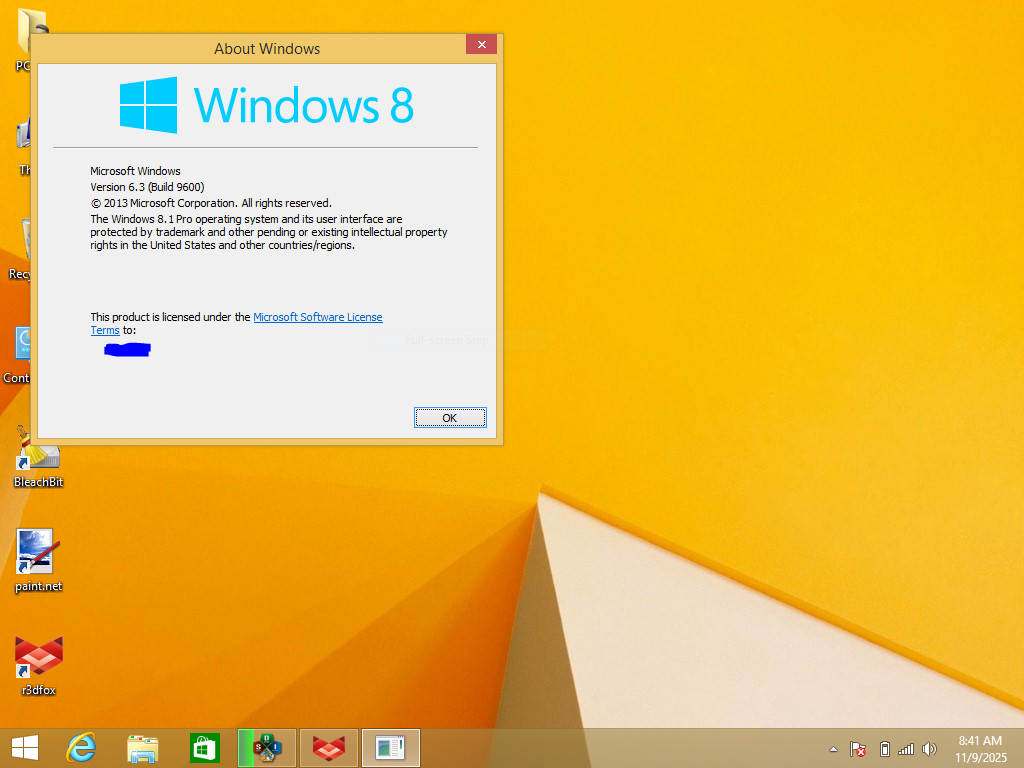Open volume speaker tray icon
Viewport: 1024px width, 768px height.
tap(929, 749)
